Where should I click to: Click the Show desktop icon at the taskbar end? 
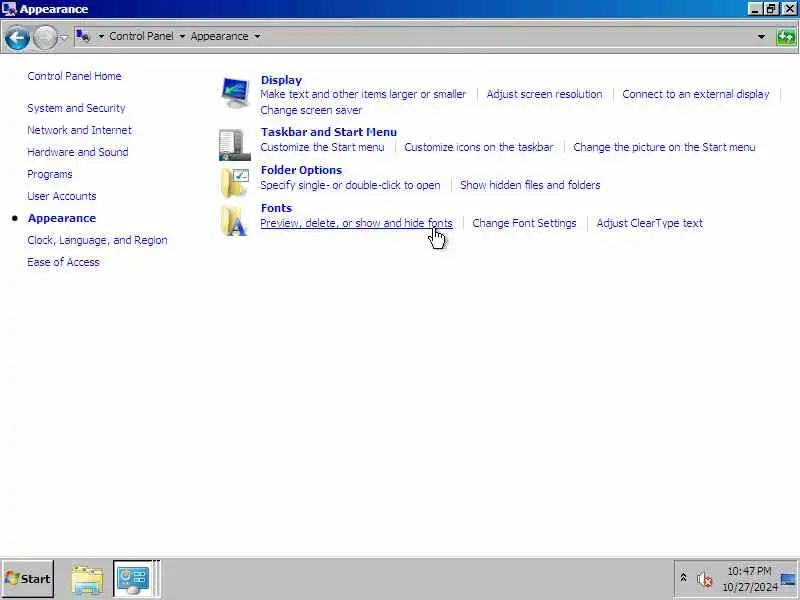(789, 579)
